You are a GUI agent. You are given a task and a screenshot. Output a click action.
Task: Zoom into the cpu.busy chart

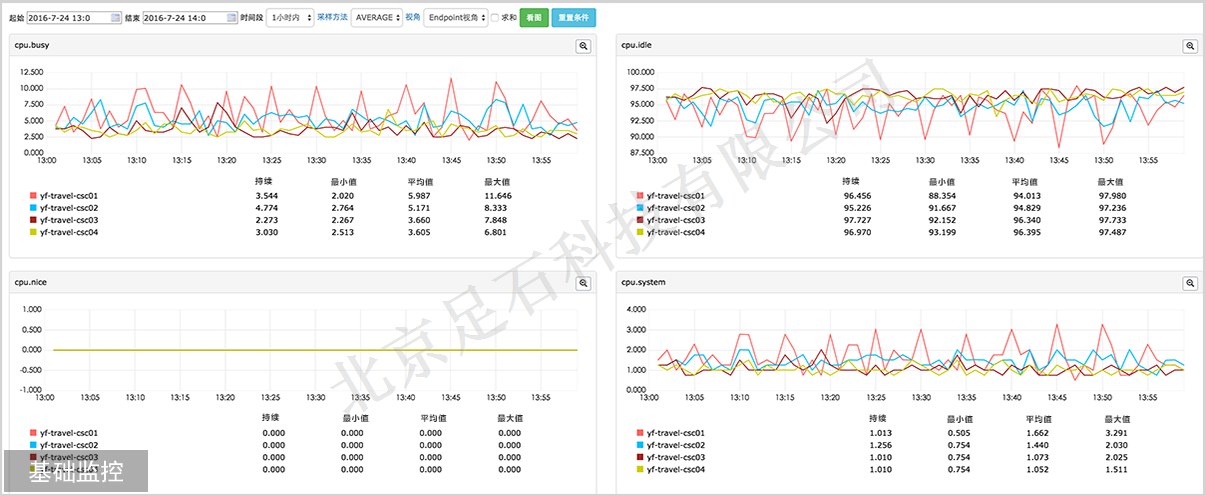pyautogui.click(x=584, y=46)
